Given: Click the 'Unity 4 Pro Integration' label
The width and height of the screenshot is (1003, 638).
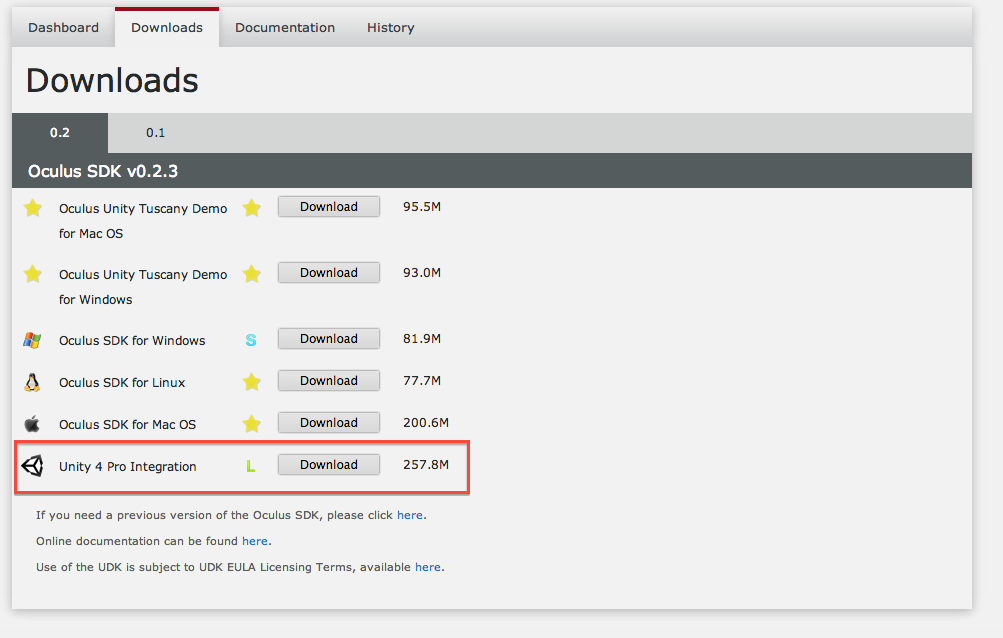Looking at the screenshot, I should click(127, 467).
